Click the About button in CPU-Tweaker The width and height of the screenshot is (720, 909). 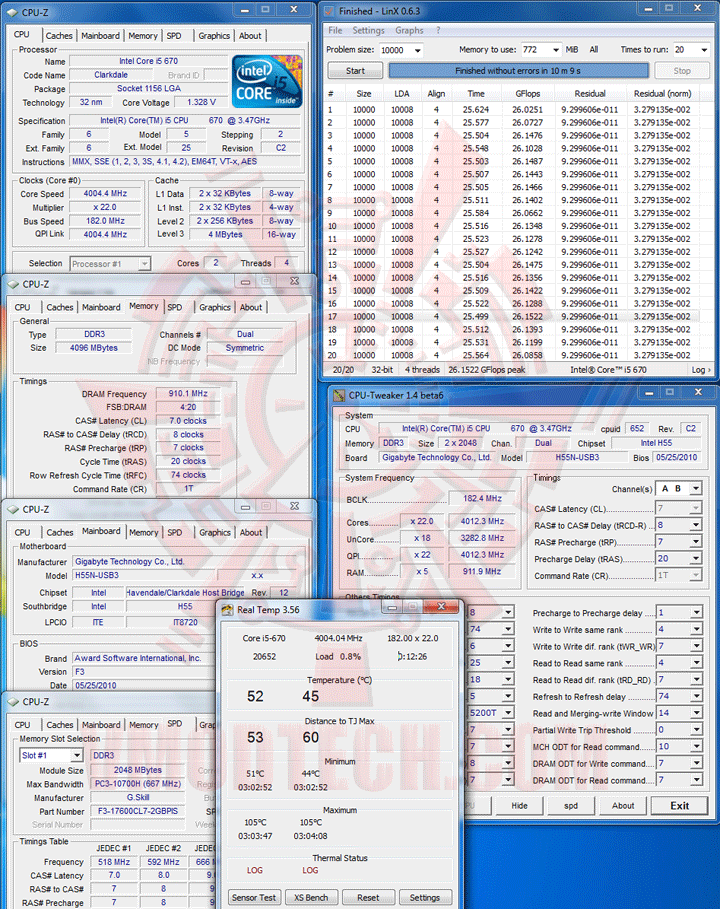tap(623, 806)
